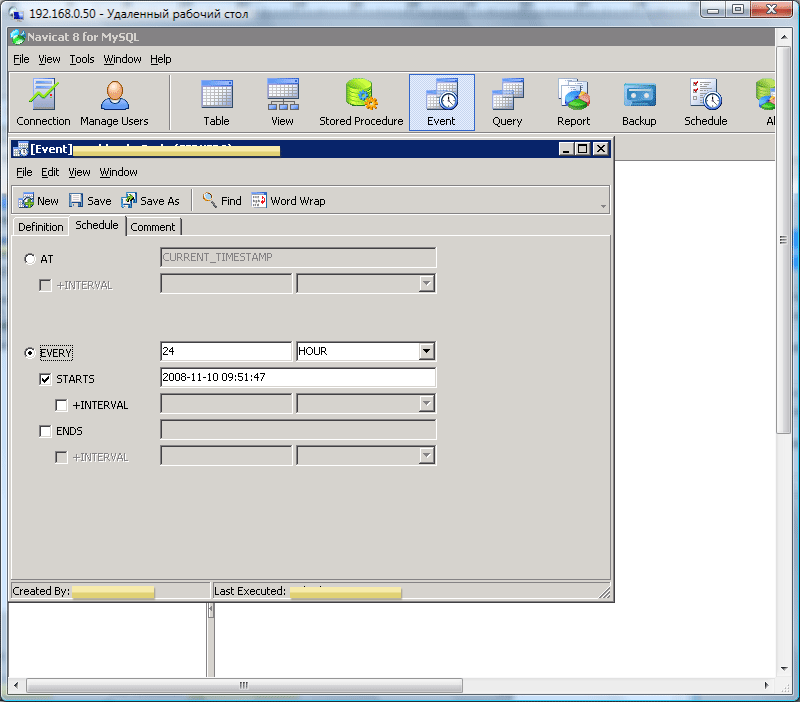800x702 pixels.
Task: Click the Manage Users icon
Action: pyautogui.click(x=114, y=103)
